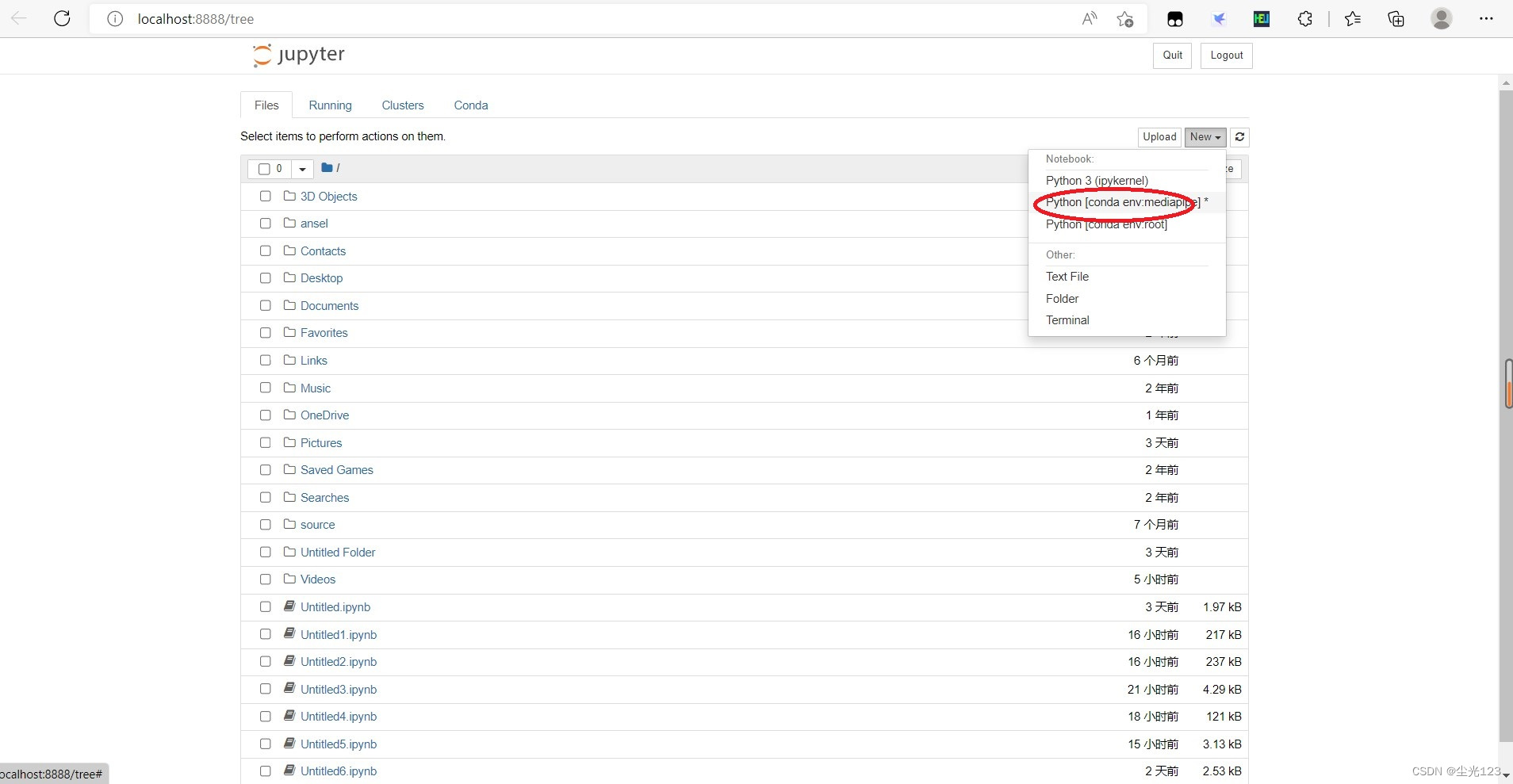Click the browser refresh icon
1513x784 pixels.
62,18
